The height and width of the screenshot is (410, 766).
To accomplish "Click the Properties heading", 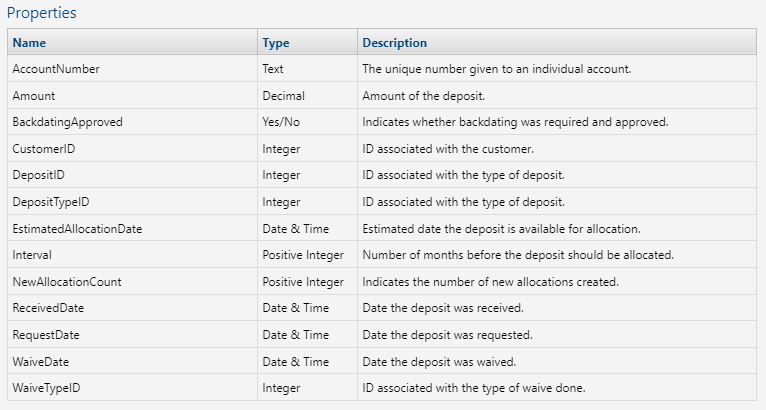I will [x=42, y=13].
